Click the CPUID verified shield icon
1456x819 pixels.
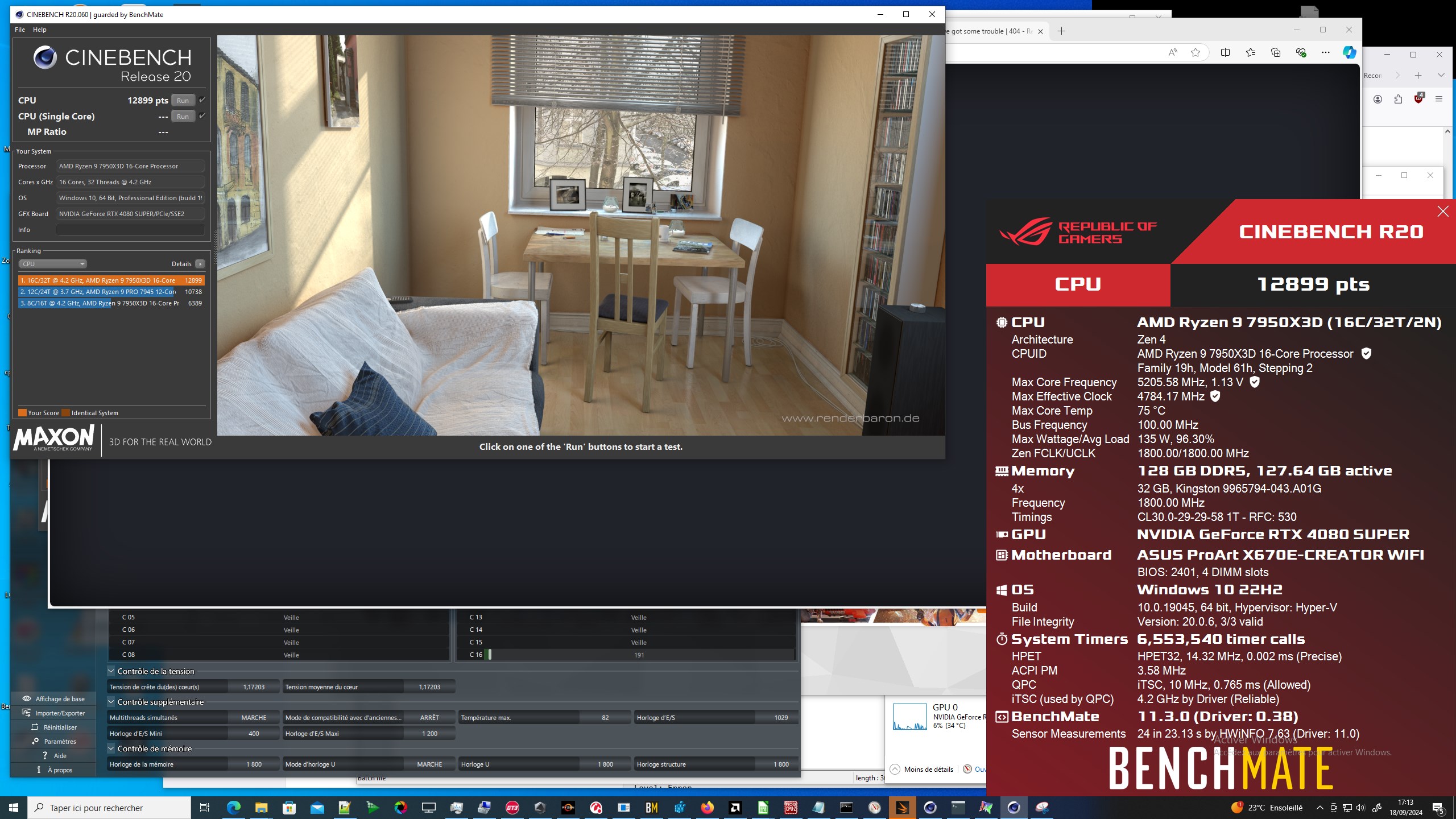[1366, 354]
